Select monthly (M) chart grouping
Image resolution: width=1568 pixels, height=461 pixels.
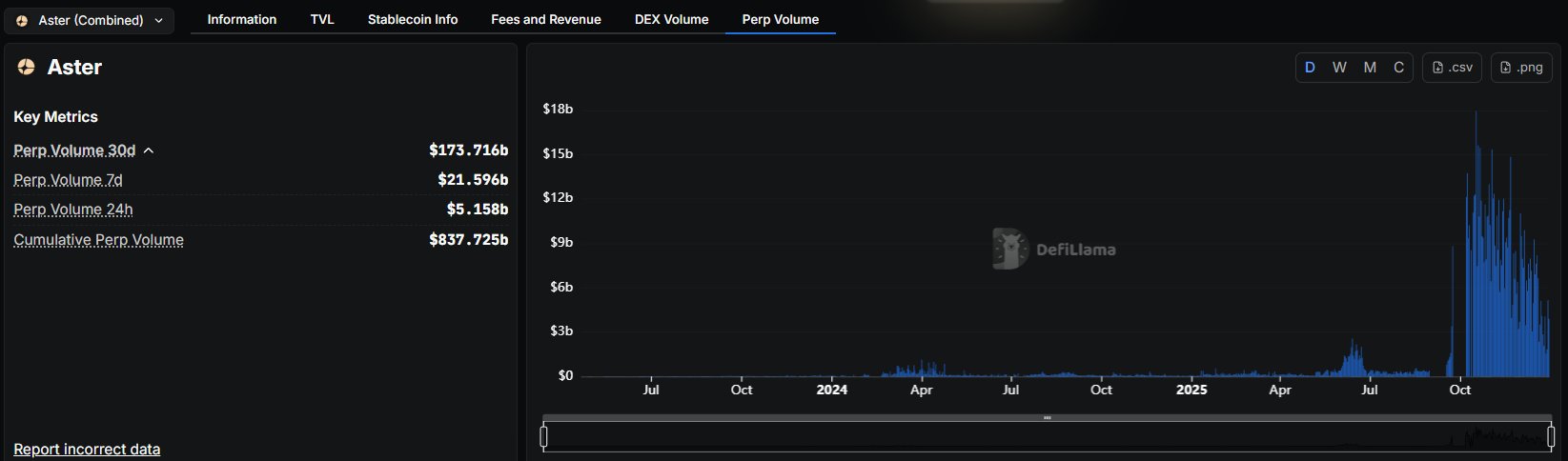(x=1370, y=68)
